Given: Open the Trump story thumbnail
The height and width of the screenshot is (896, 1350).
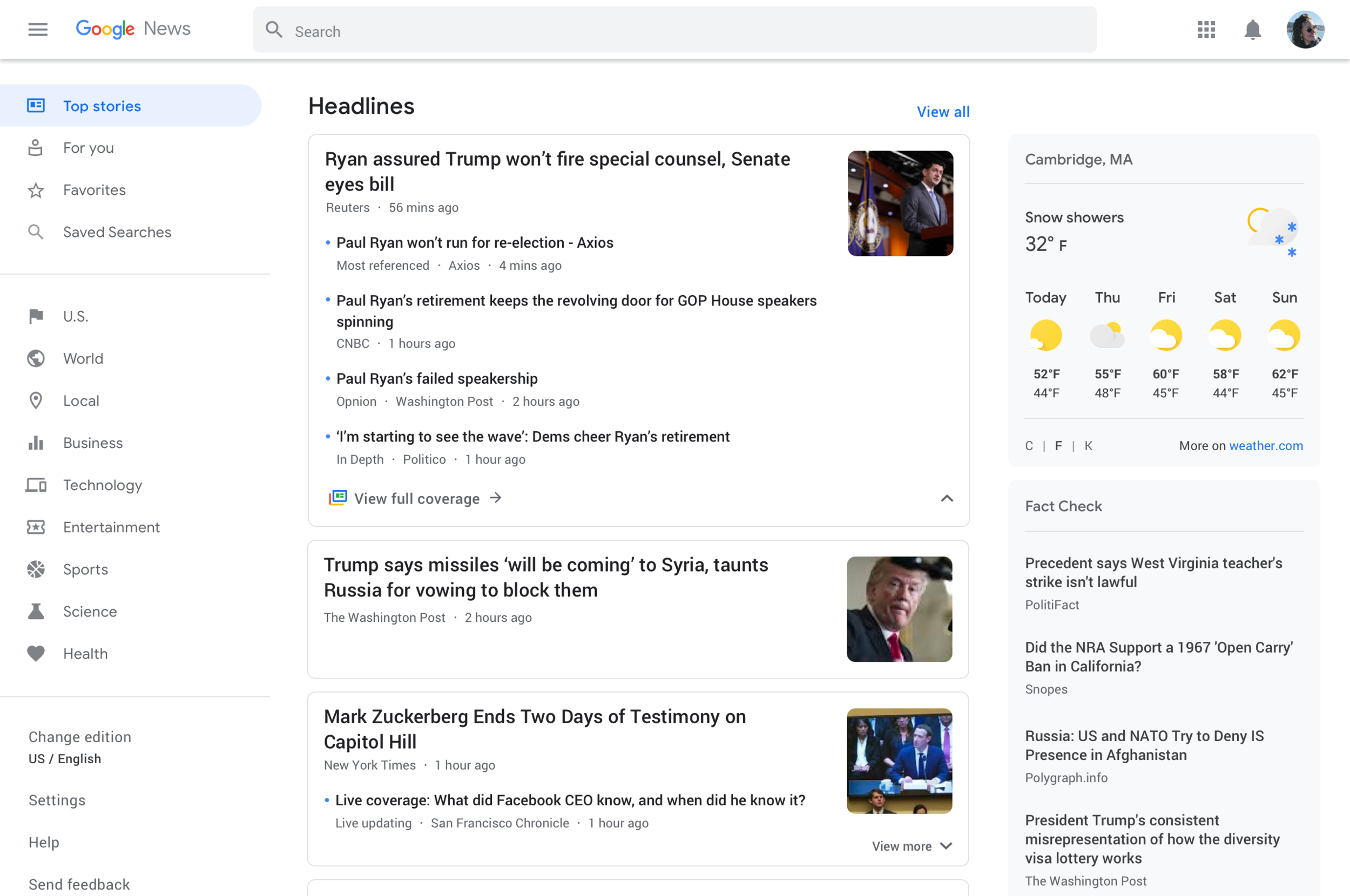Looking at the screenshot, I should point(899,609).
